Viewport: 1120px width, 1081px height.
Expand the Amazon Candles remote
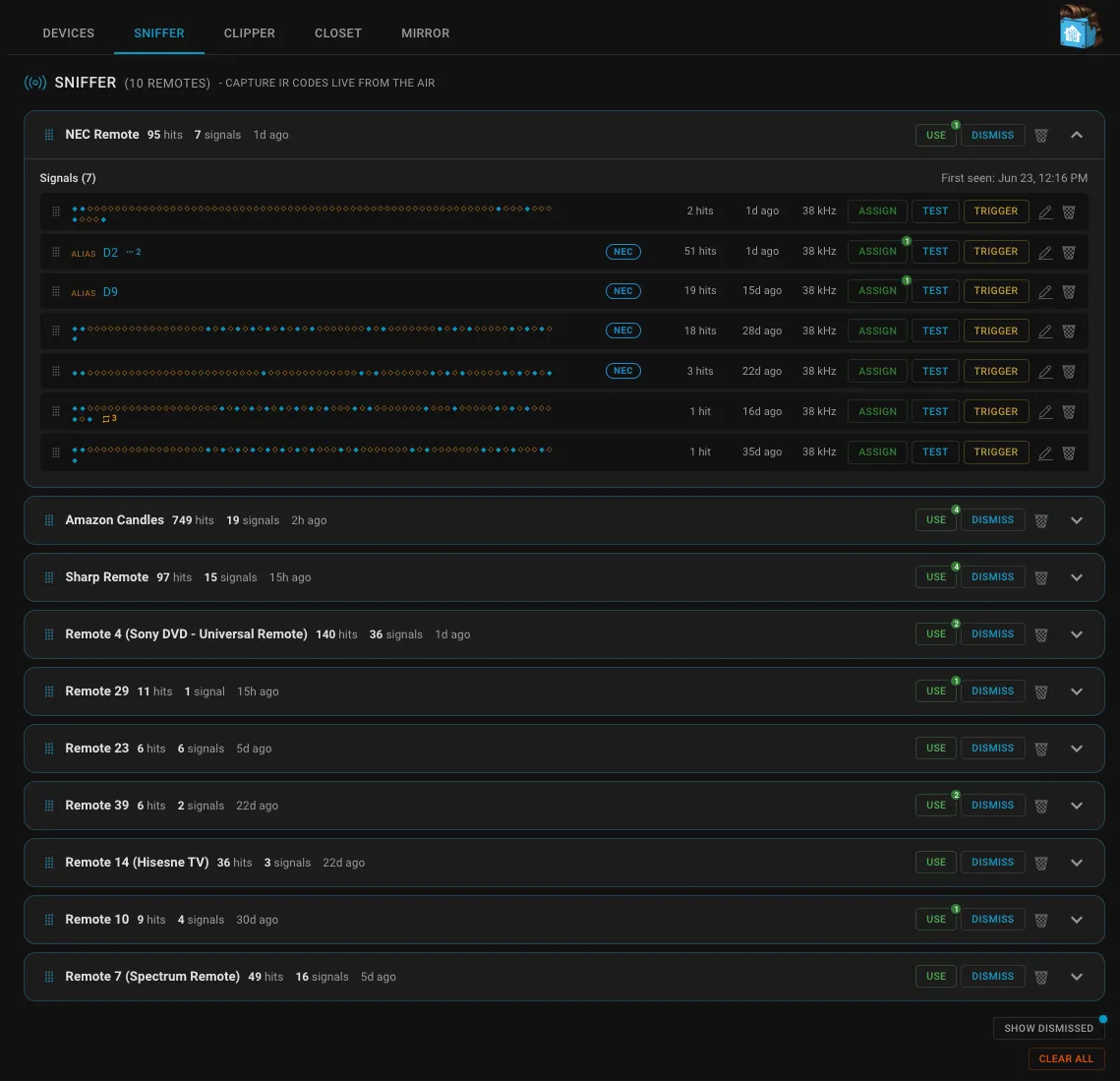[1077, 520]
